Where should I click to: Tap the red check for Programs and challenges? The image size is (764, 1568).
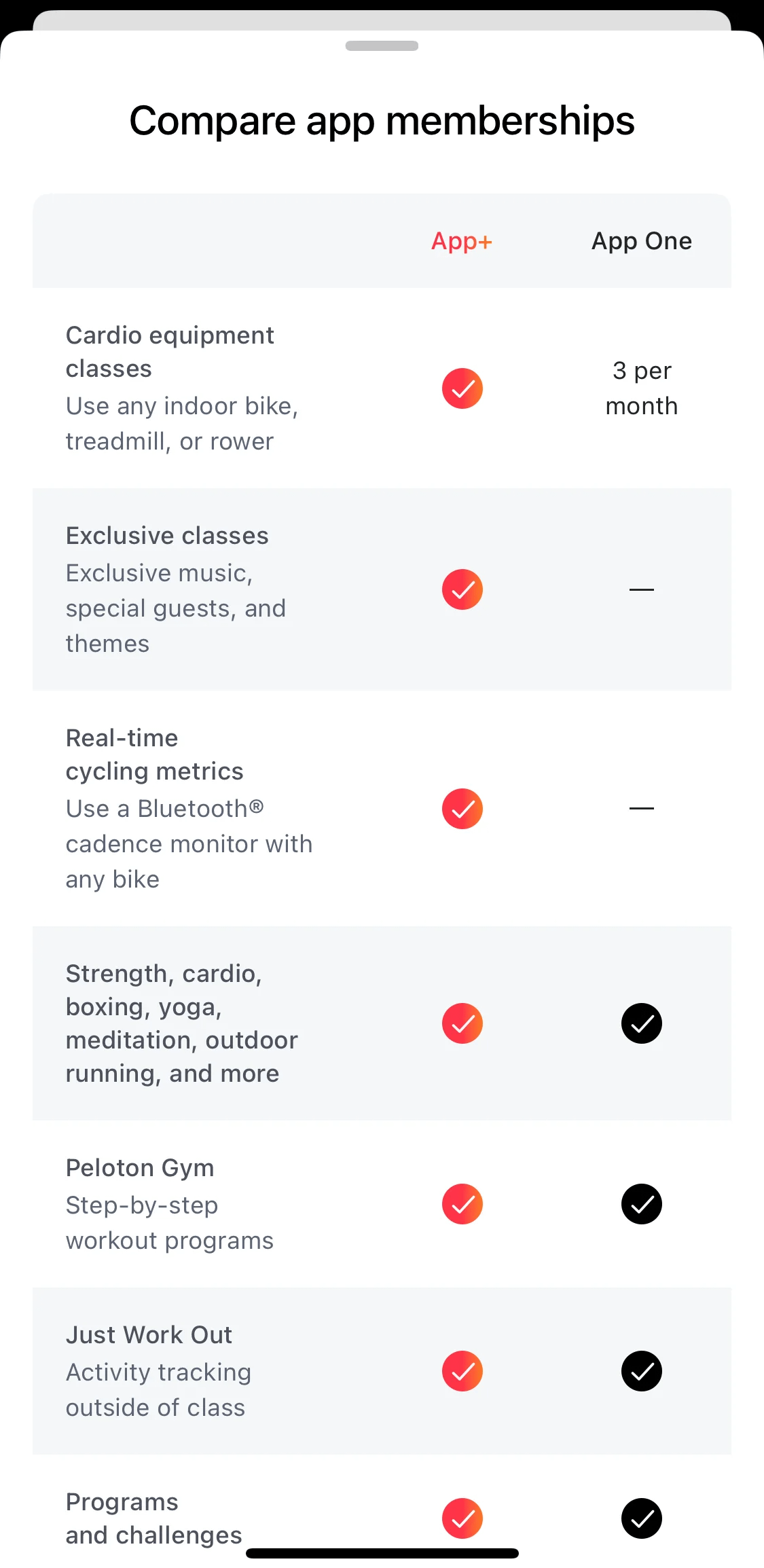[462, 1518]
